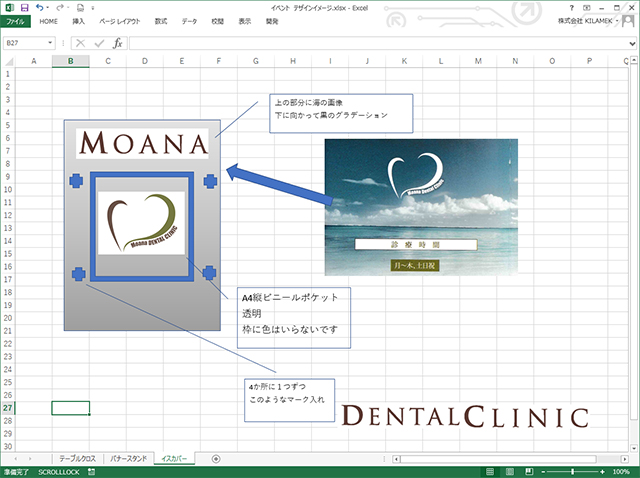This screenshot has width=640, height=478.
Task: Switch to Page Break Preview icon
Action: [529, 472]
